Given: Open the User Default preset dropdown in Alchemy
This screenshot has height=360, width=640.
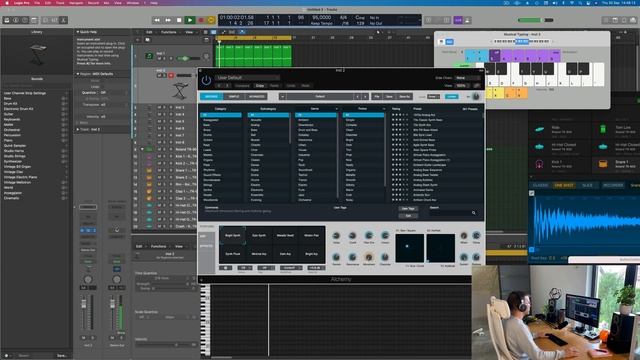Looking at the screenshot, I should [248, 78].
